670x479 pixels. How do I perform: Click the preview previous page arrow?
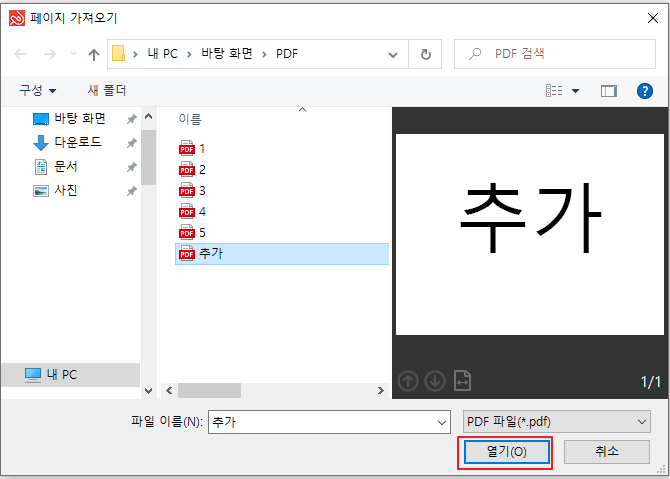(x=408, y=380)
